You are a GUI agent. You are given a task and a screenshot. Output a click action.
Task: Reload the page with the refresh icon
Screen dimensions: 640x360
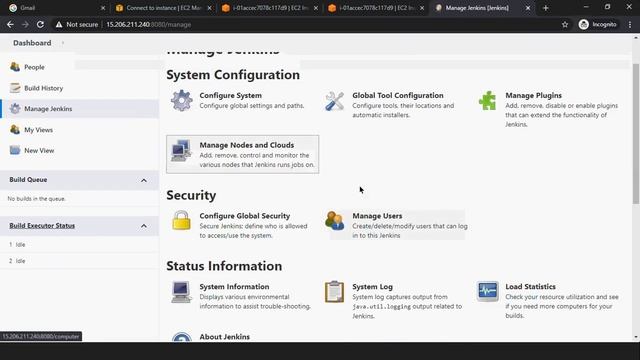click(x=40, y=24)
